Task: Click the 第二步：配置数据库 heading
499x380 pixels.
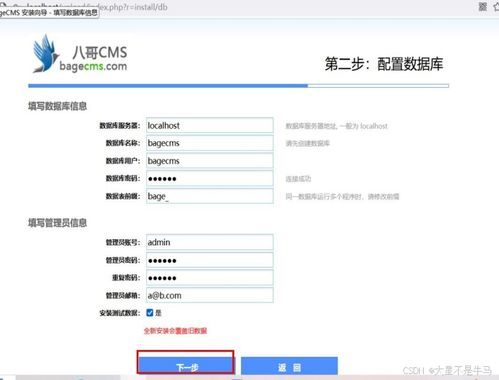Action: click(x=384, y=64)
